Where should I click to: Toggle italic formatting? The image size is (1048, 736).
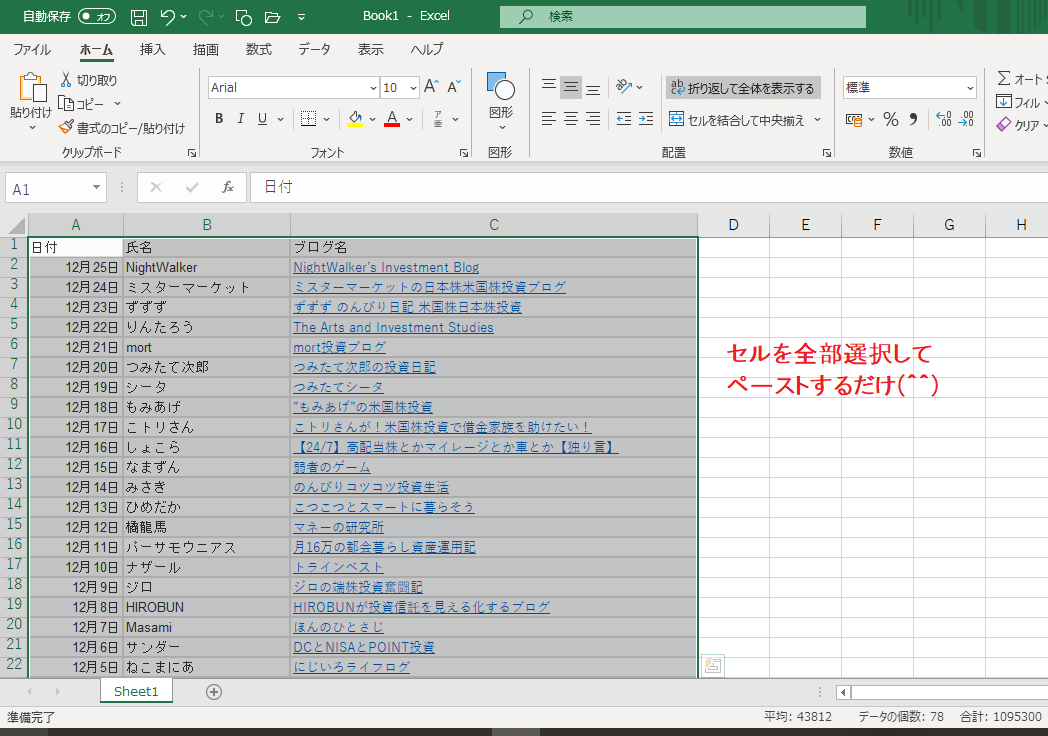[x=241, y=119]
